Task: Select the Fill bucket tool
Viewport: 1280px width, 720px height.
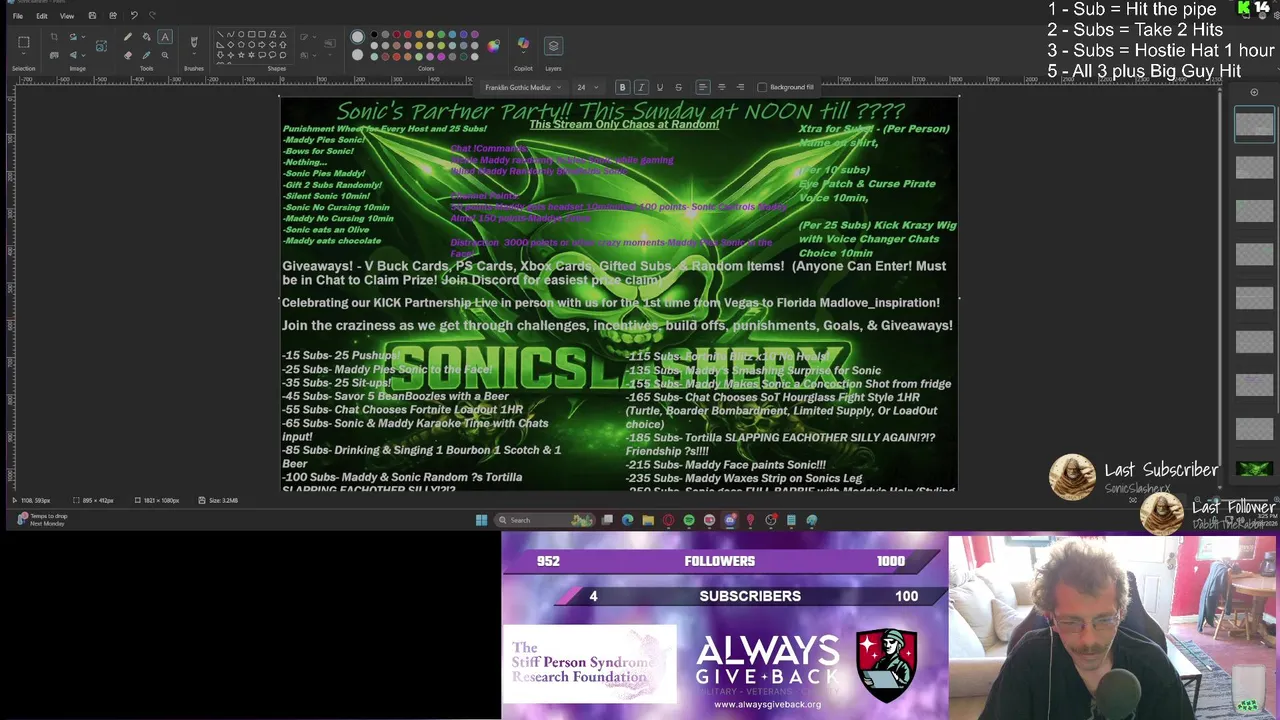Action: [x=146, y=36]
